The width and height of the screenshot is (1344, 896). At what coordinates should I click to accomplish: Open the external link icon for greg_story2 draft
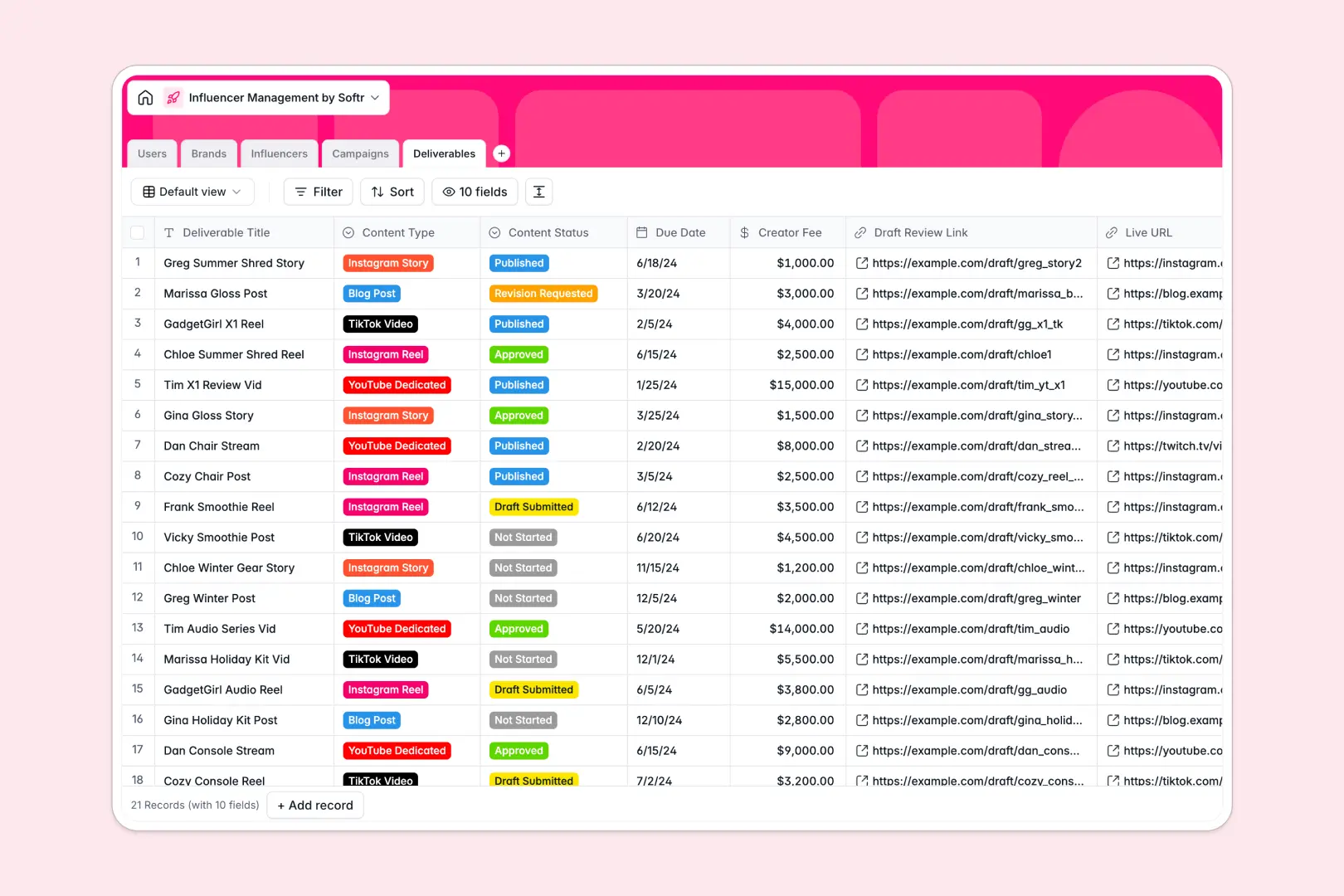click(x=861, y=263)
